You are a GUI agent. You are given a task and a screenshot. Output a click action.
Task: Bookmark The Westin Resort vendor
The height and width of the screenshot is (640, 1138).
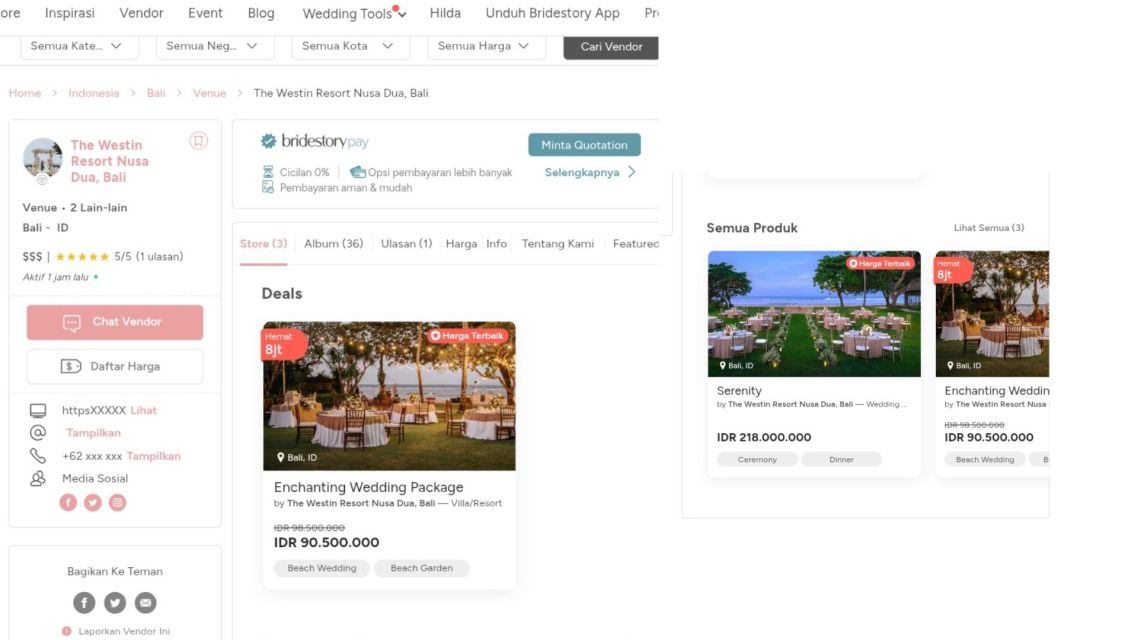[x=198, y=141]
